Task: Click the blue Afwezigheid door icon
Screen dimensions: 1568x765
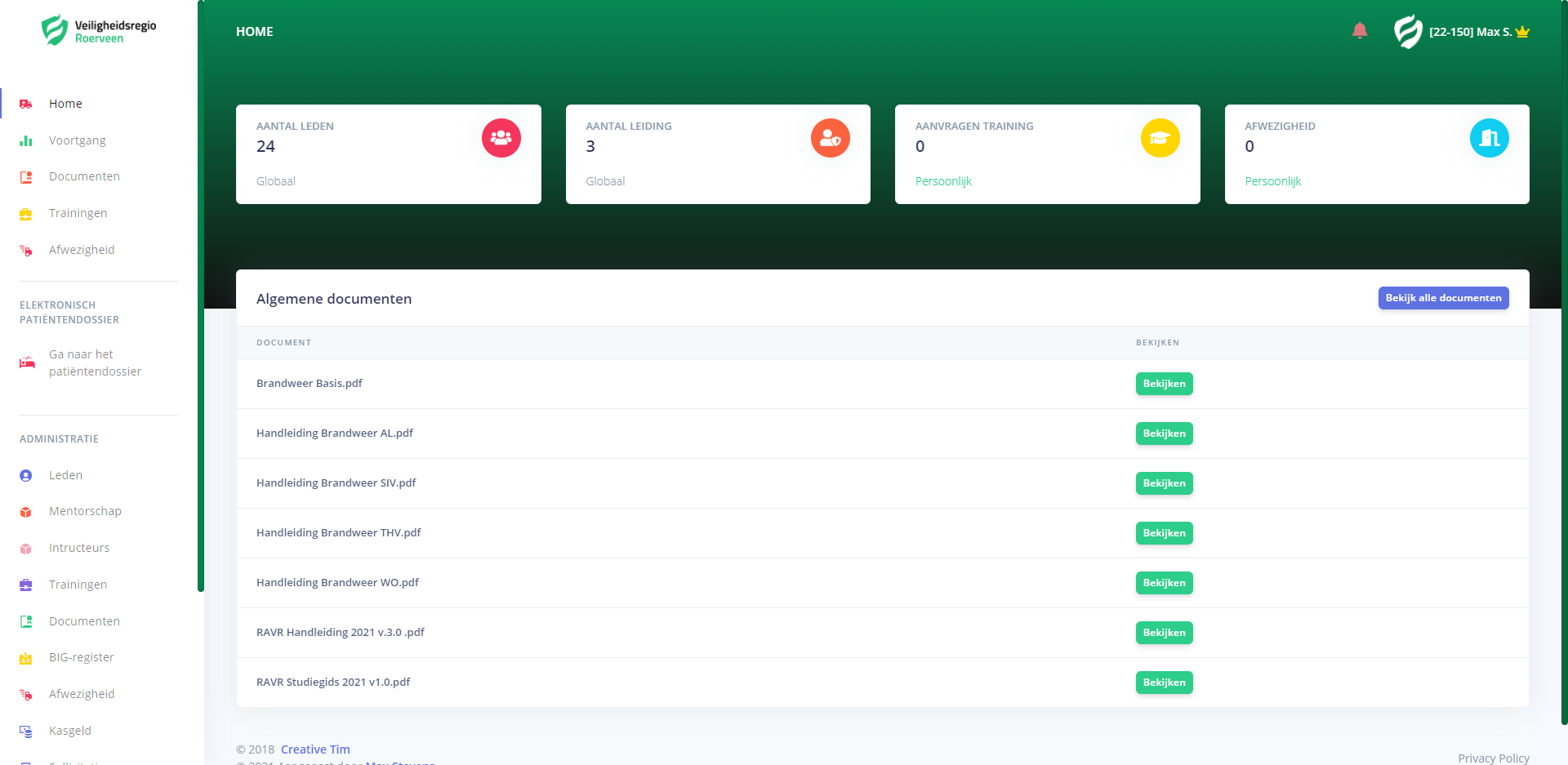Action: pyautogui.click(x=1489, y=138)
